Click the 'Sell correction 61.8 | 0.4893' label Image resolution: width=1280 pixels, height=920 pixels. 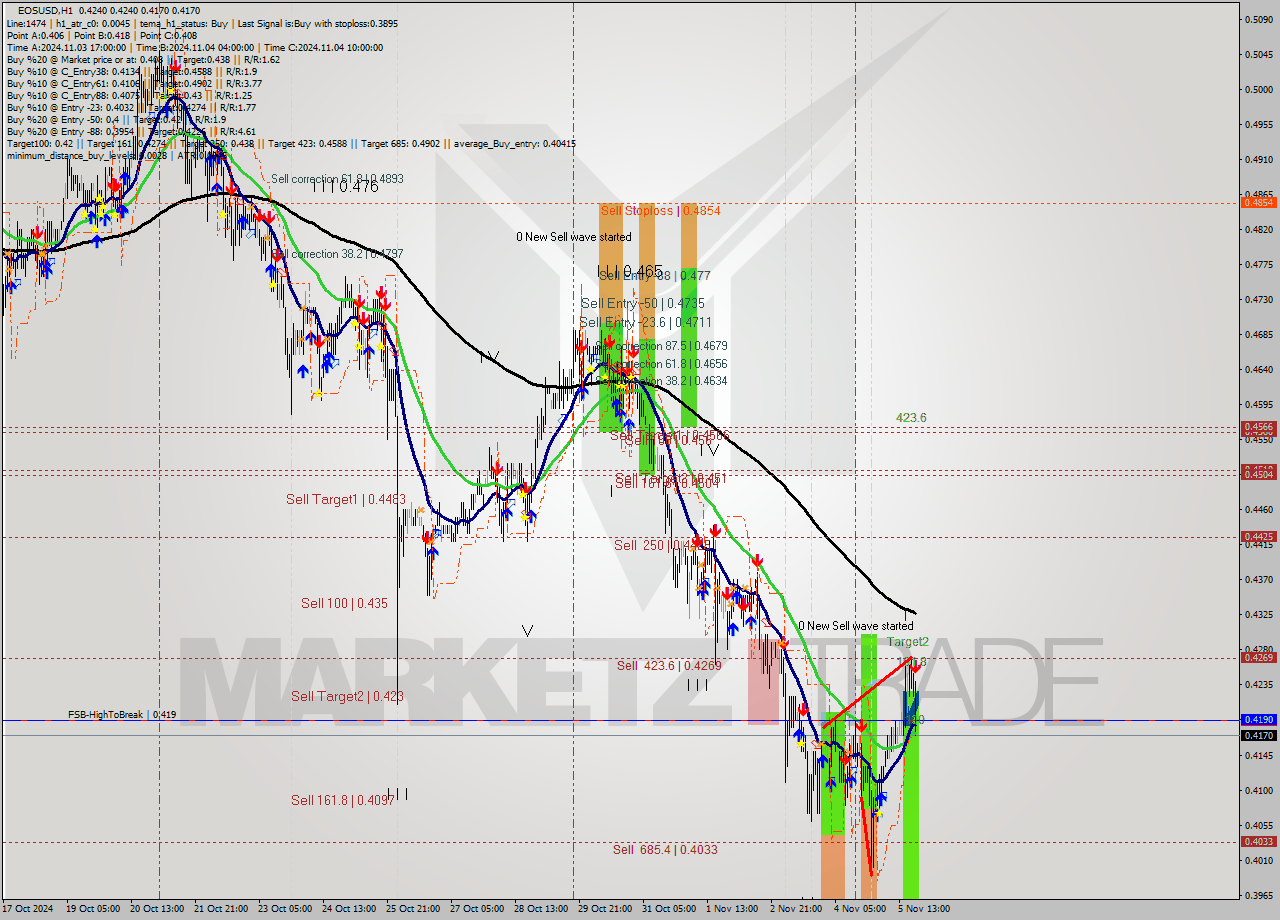337,179
